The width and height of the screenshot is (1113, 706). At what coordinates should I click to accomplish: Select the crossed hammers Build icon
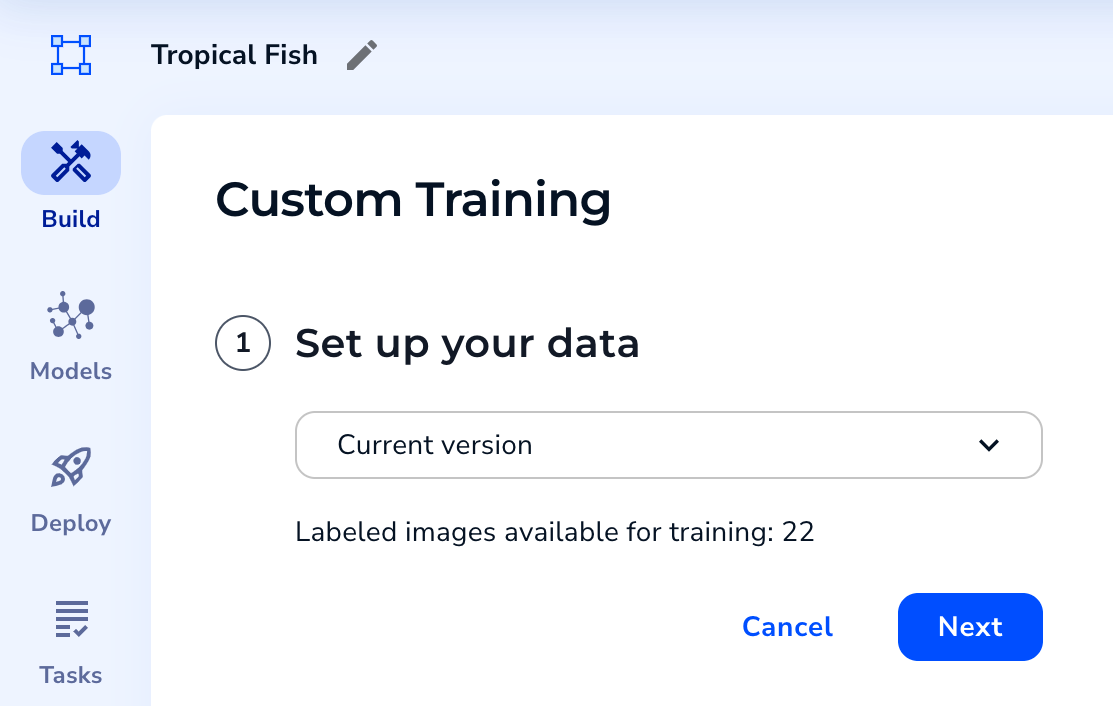click(70, 161)
